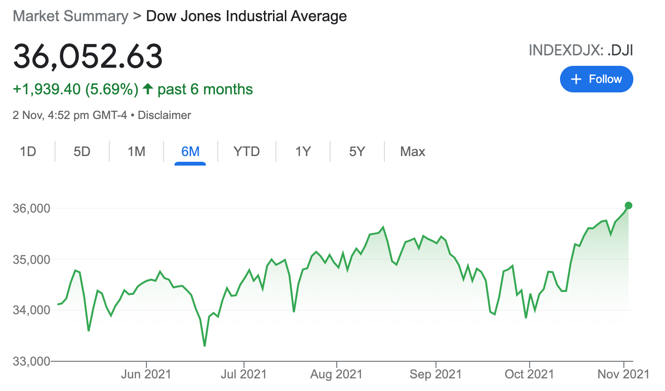Image resolution: width=665 pixels, height=391 pixels.
Task: Click the Aug 2021 axis label
Action: (x=336, y=374)
